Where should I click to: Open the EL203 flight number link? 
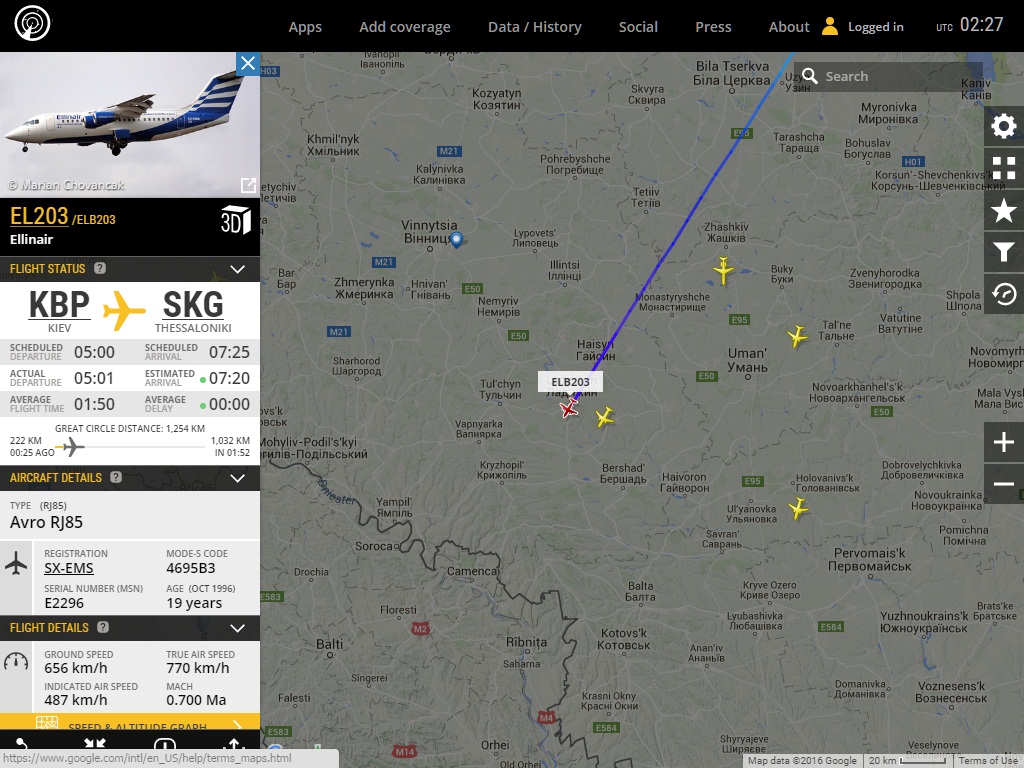tap(39, 216)
